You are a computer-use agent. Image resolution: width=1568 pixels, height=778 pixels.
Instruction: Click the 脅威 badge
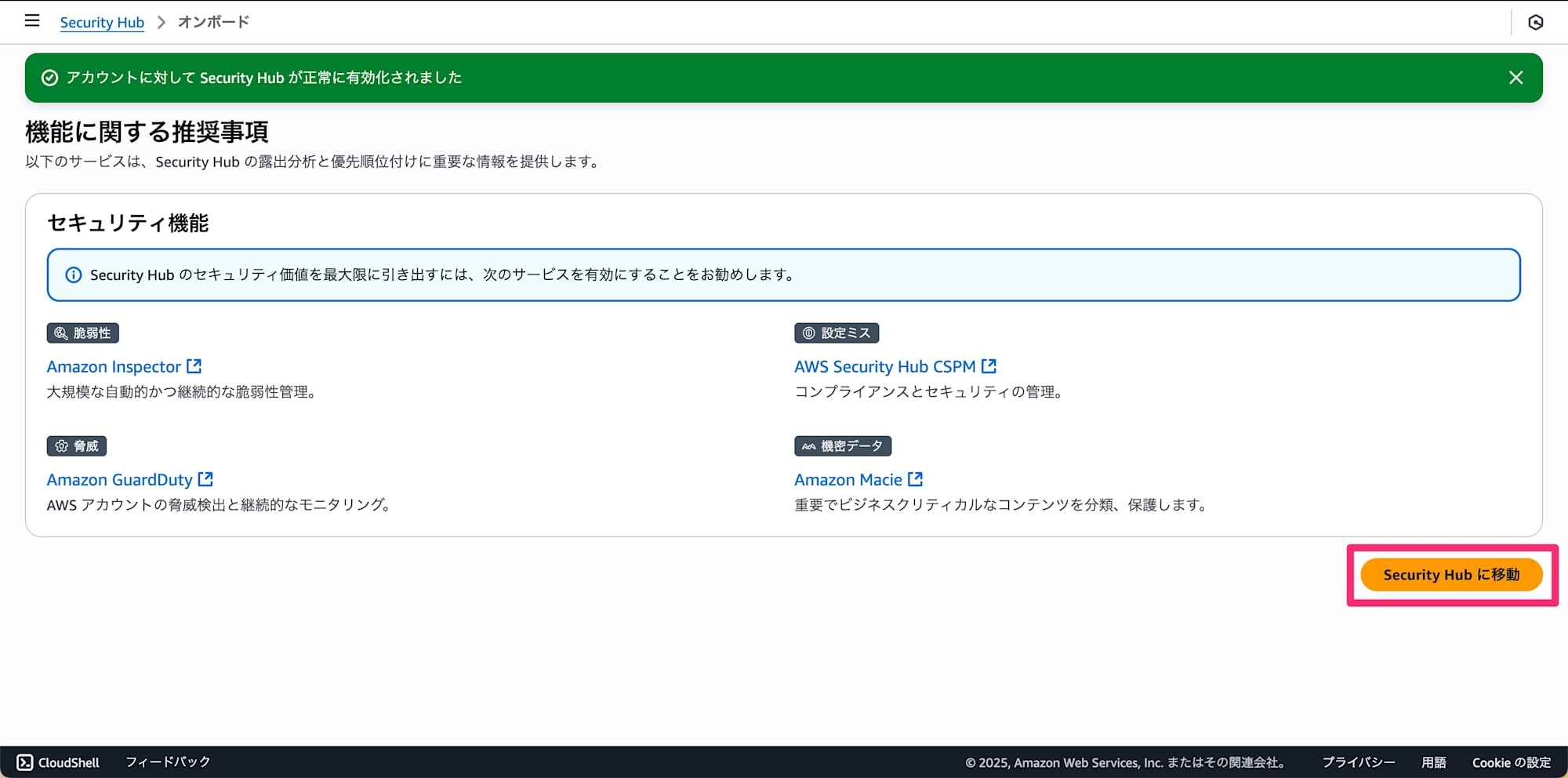coord(77,445)
